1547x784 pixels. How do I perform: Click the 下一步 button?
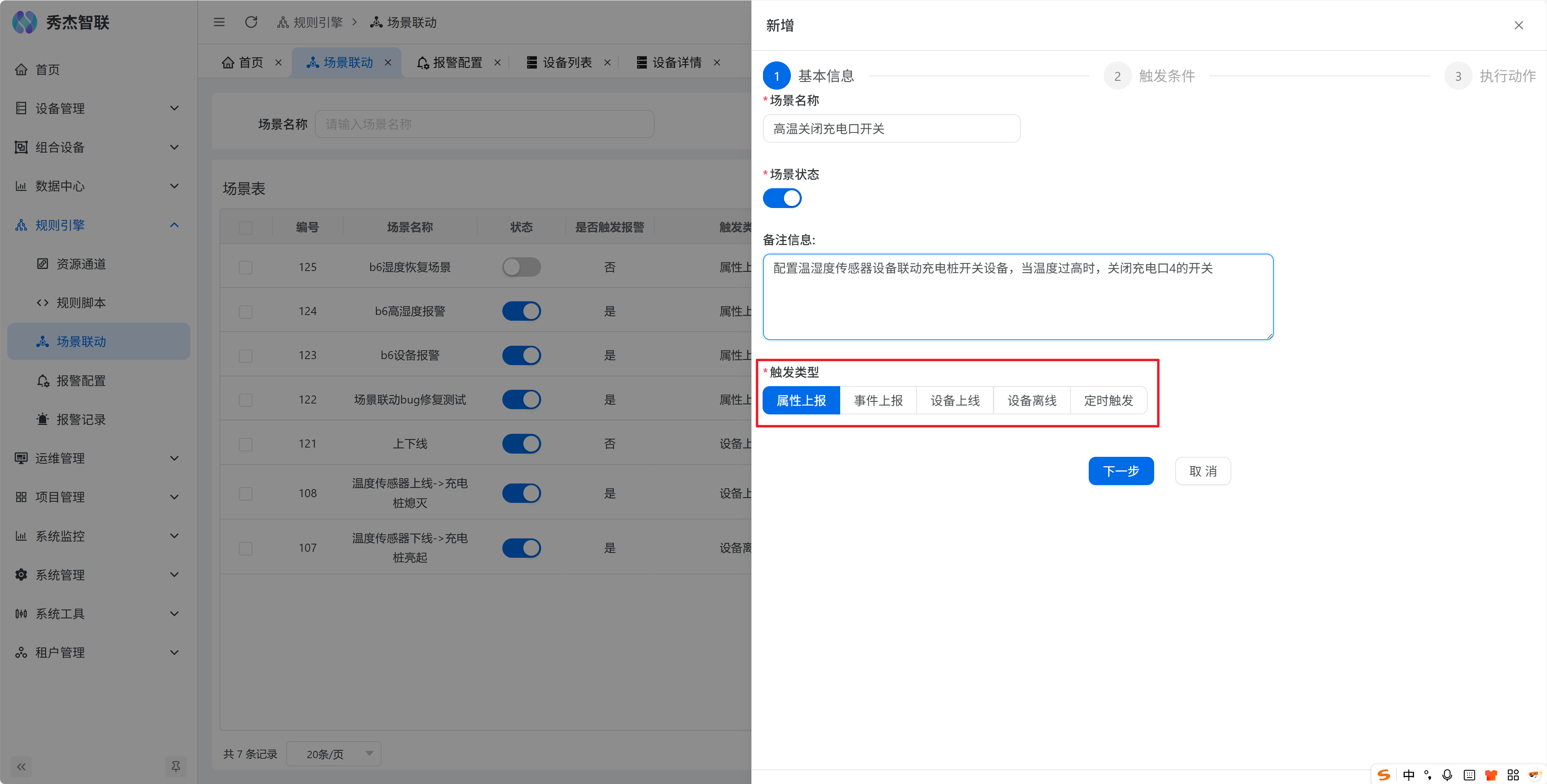tap(1121, 471)
